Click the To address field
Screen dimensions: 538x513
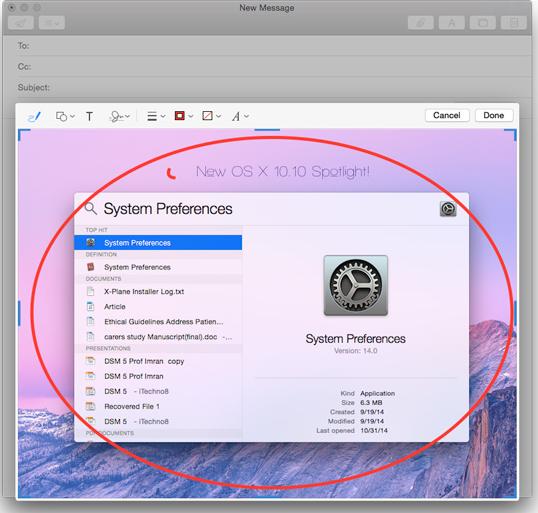click(274, 46)
